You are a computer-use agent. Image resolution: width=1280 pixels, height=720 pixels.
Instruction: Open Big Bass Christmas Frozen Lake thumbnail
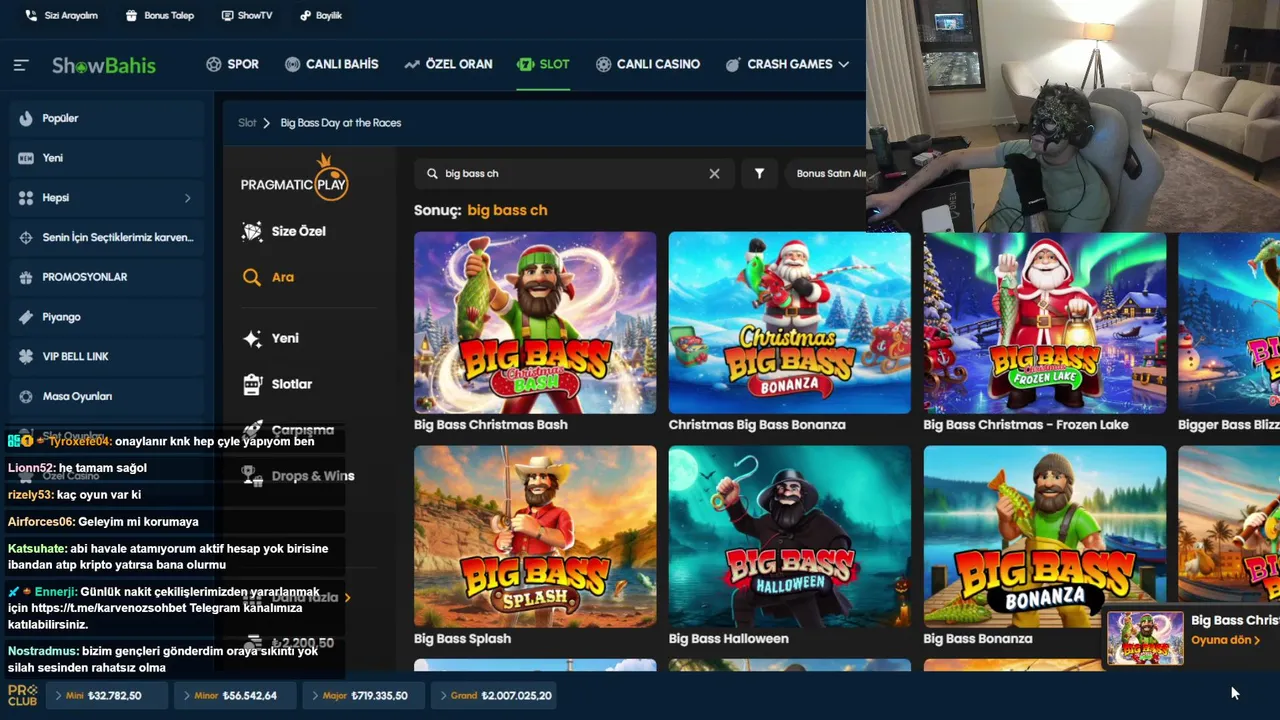click(1045, 322)
